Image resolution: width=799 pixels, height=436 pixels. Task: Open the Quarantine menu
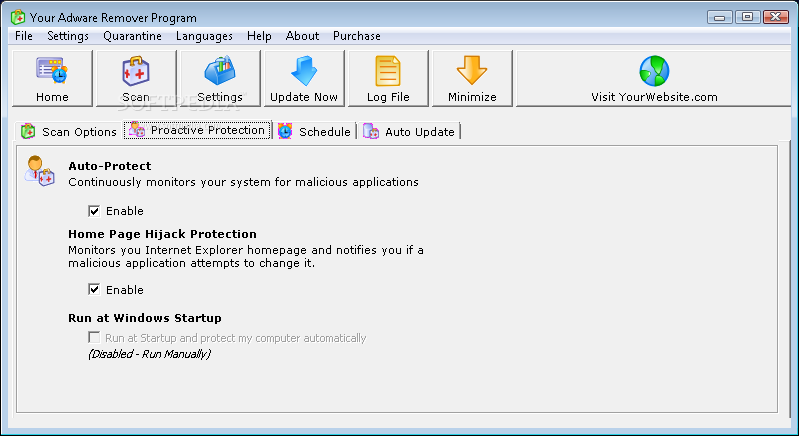coord(132,36)
